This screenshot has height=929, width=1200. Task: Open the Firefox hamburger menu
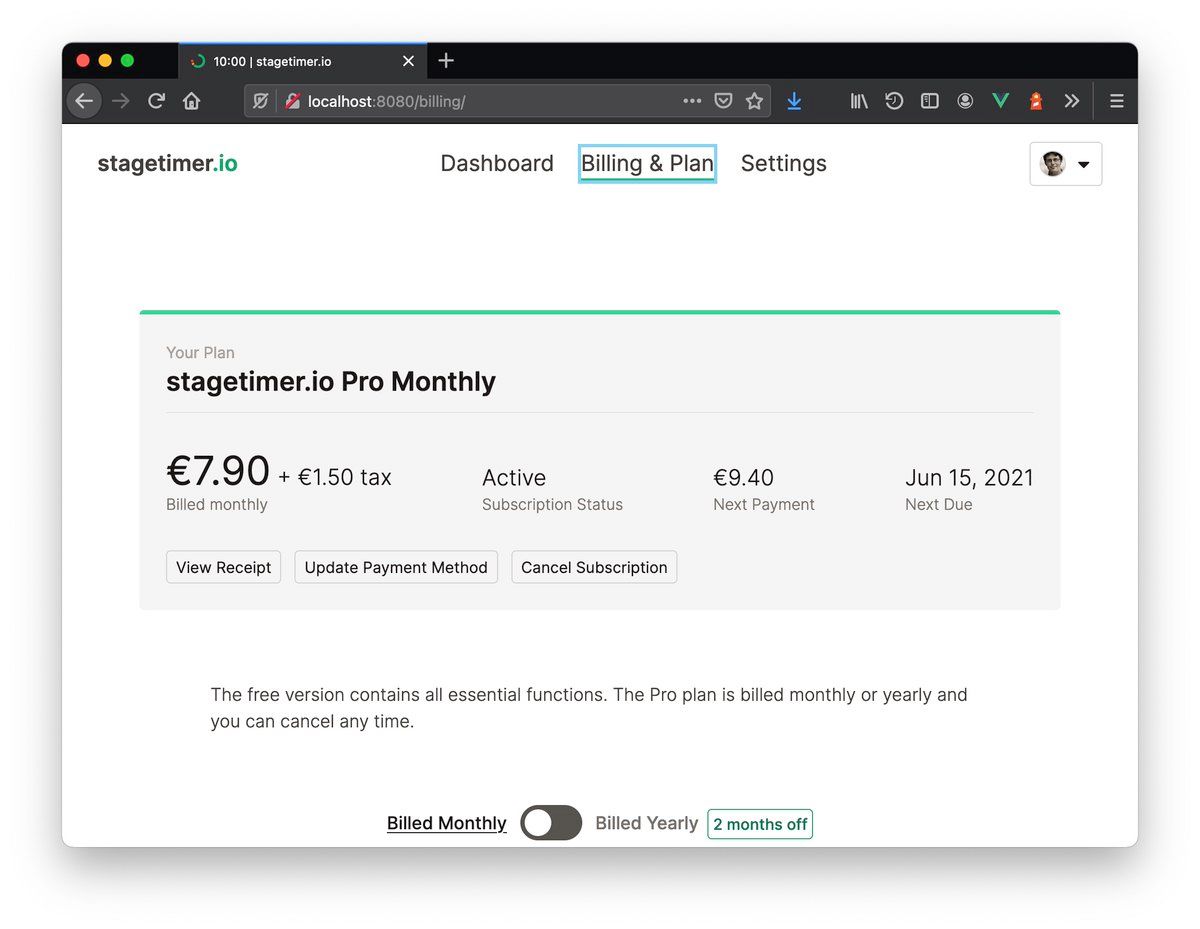(x=1117, y=101)
